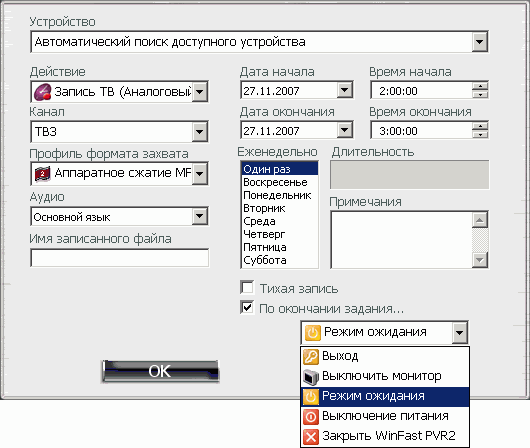This screenshot has width=530, height=448.
Task: Click the Дата начала value 27.11.2007
Action: [271, 91]
